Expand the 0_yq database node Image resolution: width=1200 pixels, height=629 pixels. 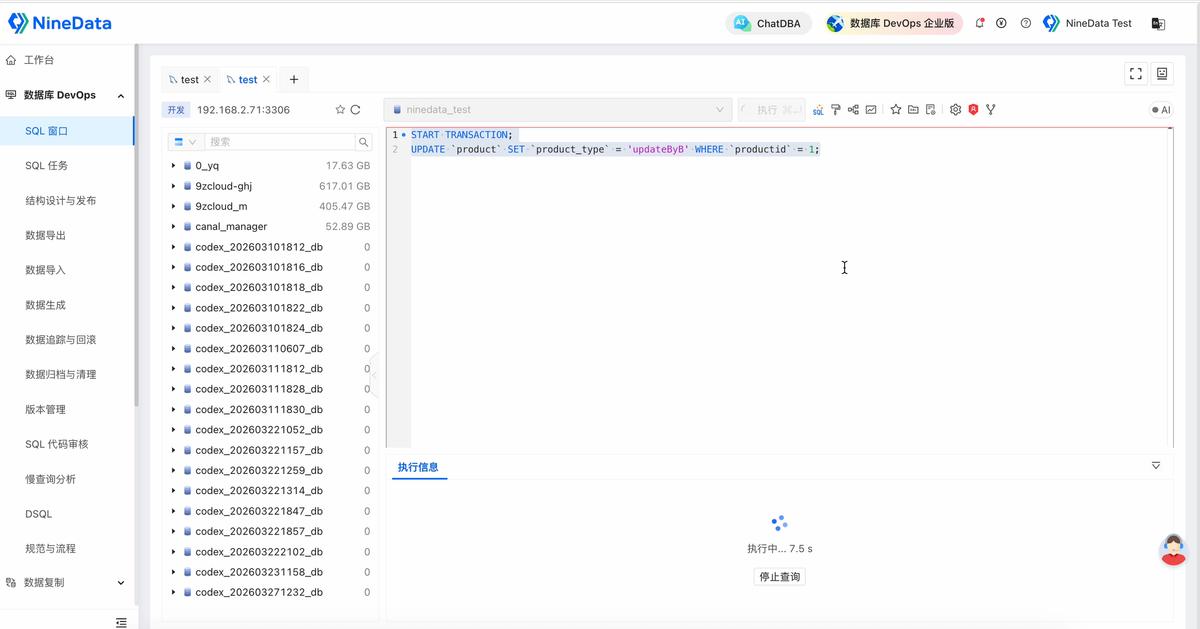click(x=173, y=166)
